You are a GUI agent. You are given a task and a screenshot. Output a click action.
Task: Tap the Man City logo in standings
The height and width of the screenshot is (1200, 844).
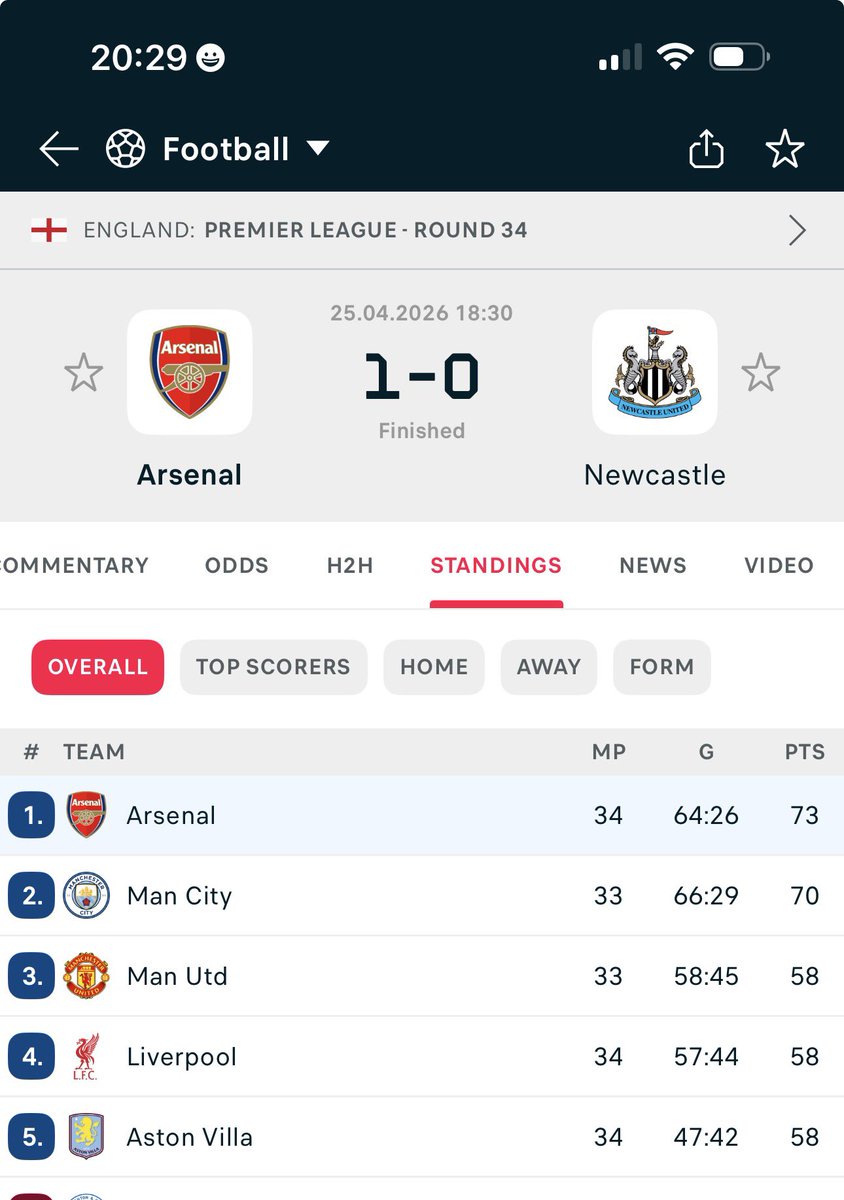pyautogui.click(x=86, y=896)
